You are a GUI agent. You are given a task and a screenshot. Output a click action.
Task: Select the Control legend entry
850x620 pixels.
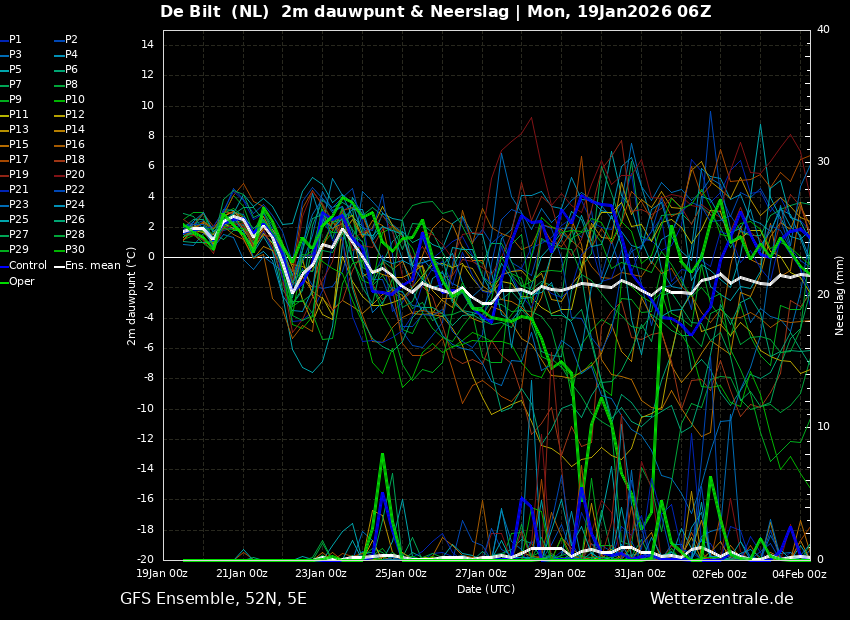pos(27,266)
